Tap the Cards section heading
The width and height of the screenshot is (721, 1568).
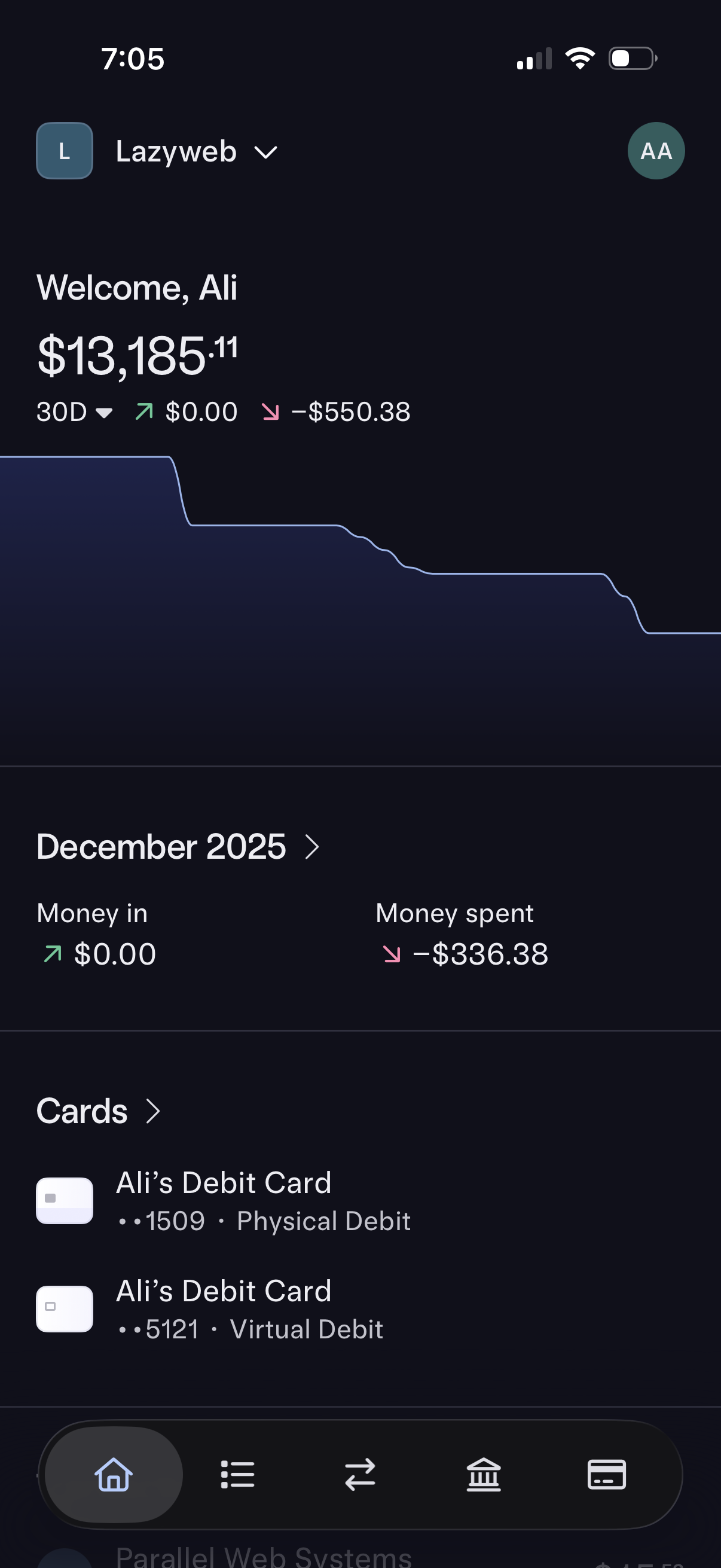pos(82,1111)
